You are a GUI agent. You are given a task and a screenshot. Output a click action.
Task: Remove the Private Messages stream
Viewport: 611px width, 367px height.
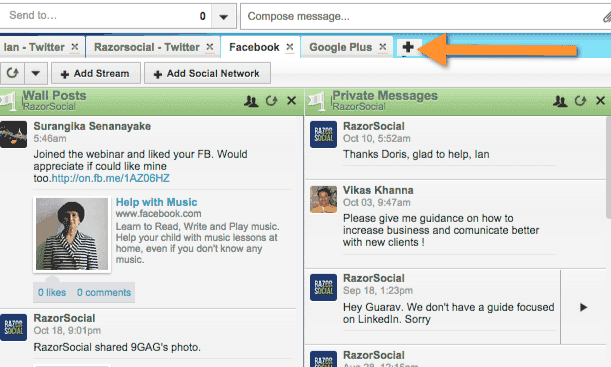coord(600,101)
